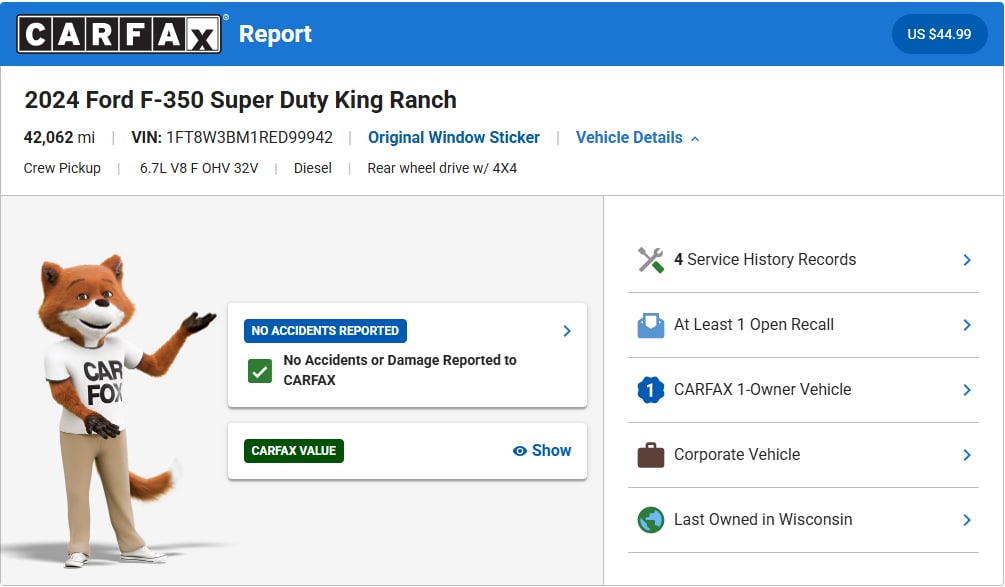Select 'CARFAX 1-Owner Vehicle' text
Image resolution: width=1005 pixels, height=587 pixels.
click(x=762, y=390)
